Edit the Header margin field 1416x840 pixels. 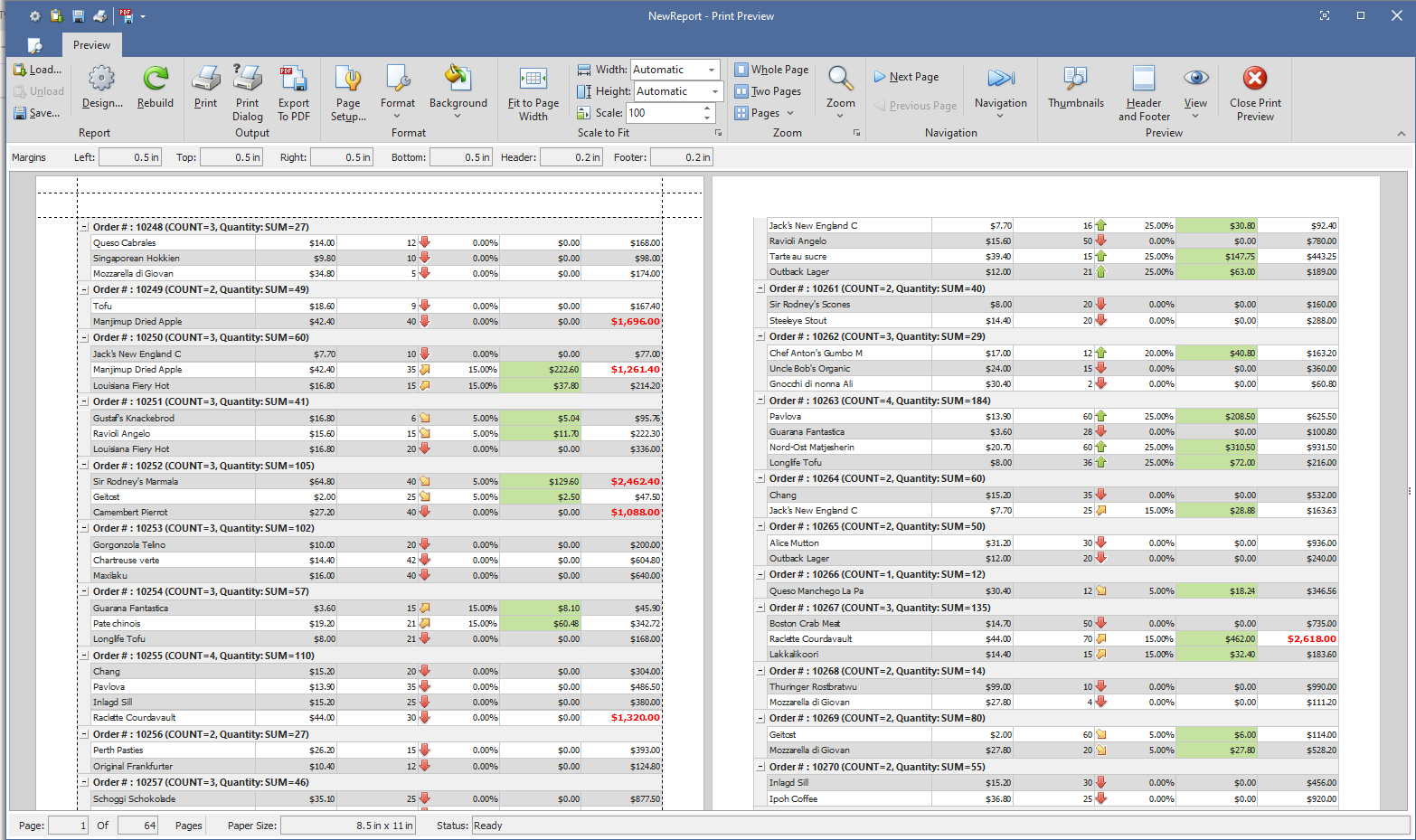[x=571, y=157]
